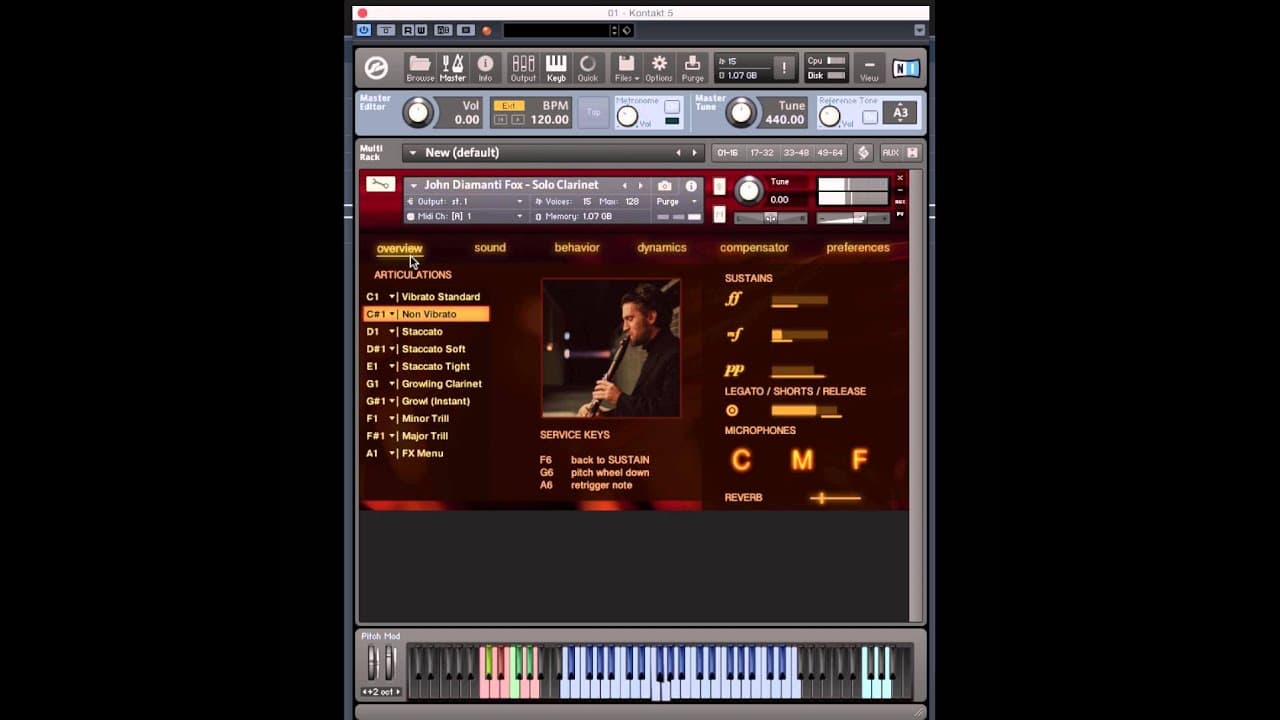Select the F far microphone

[x=859, y=460]
